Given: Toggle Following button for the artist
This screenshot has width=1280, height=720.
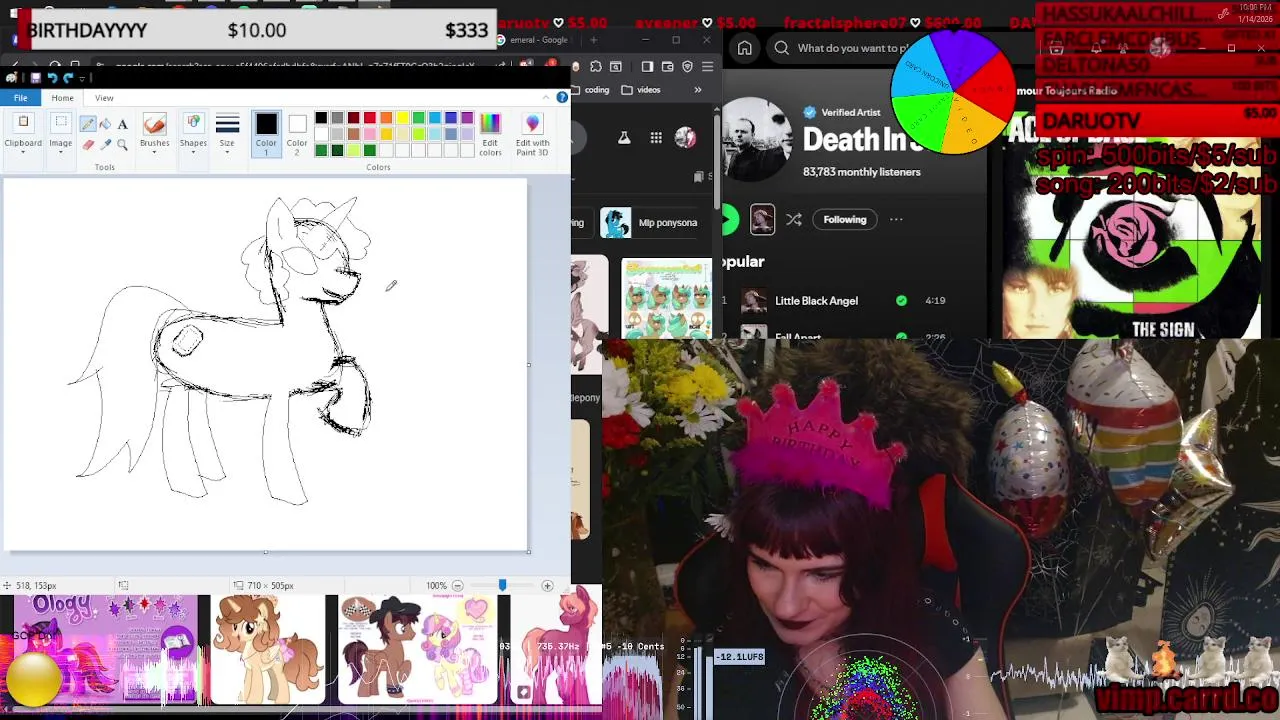Looking at the screenshot, I should (x=845, y=219).
